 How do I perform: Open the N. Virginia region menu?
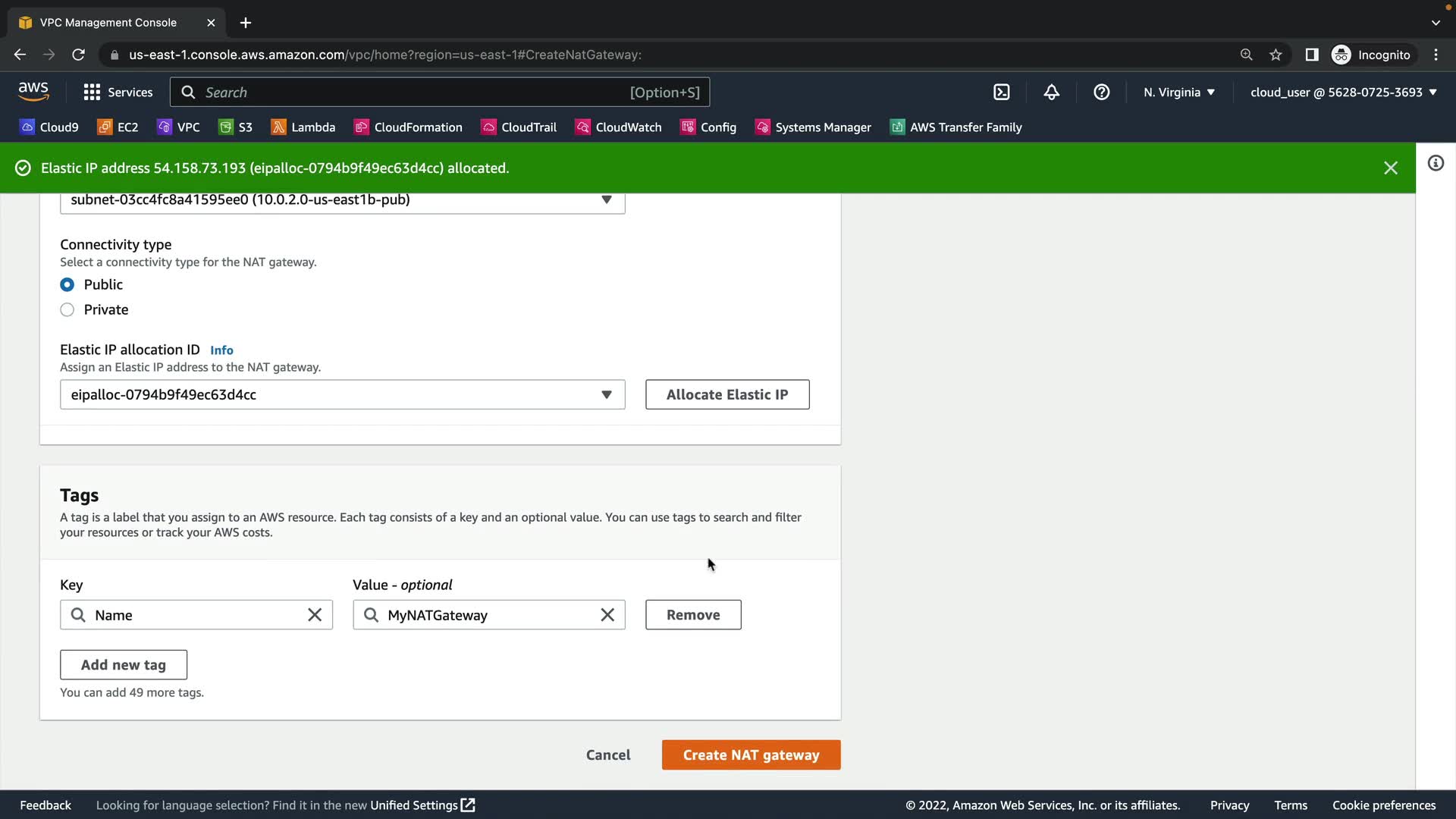coord(1178,93)
